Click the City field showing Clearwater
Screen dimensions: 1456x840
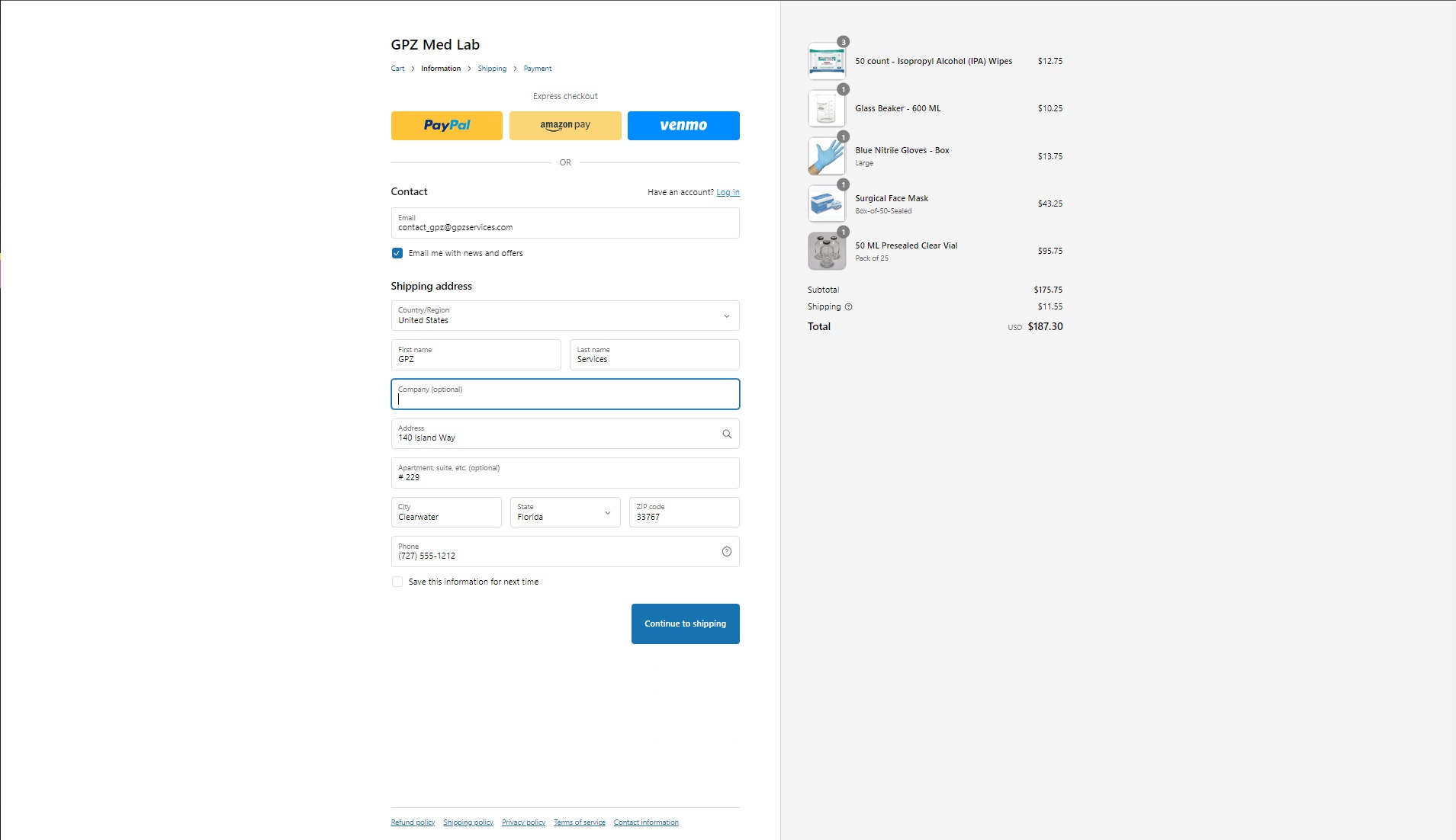coord(446,512)
